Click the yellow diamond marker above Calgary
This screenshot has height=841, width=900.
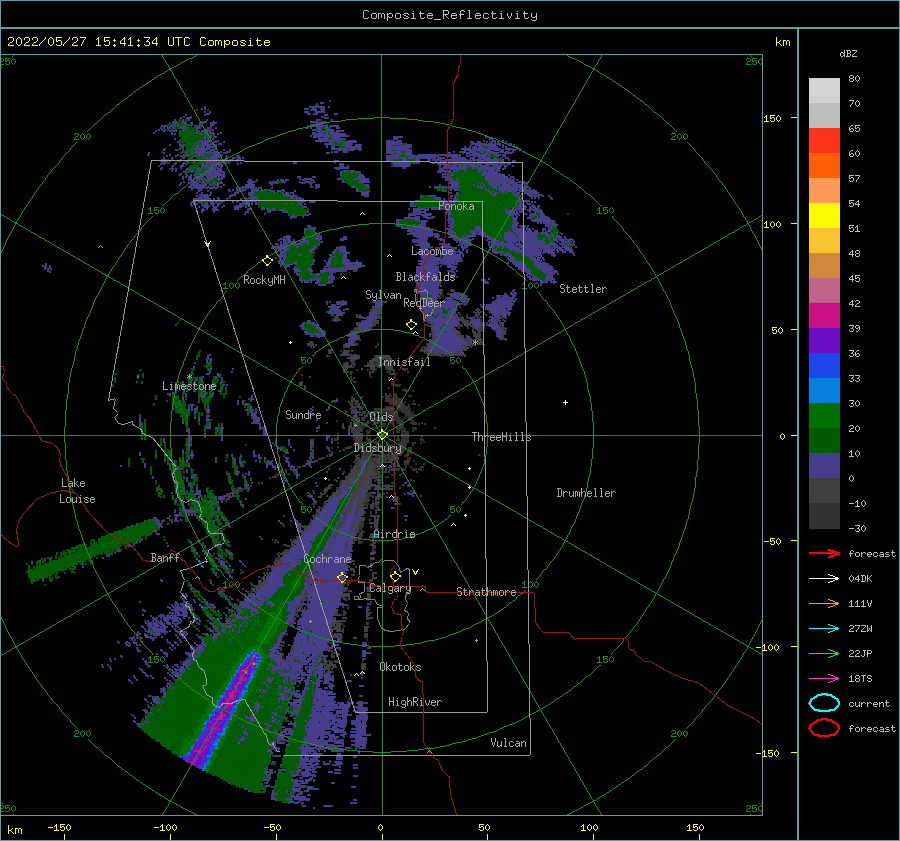[395, 576]
